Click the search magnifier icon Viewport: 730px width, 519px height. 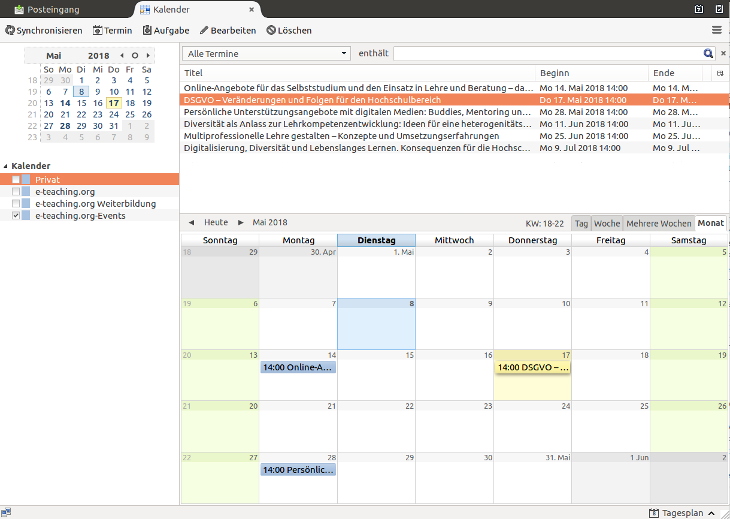708,53
